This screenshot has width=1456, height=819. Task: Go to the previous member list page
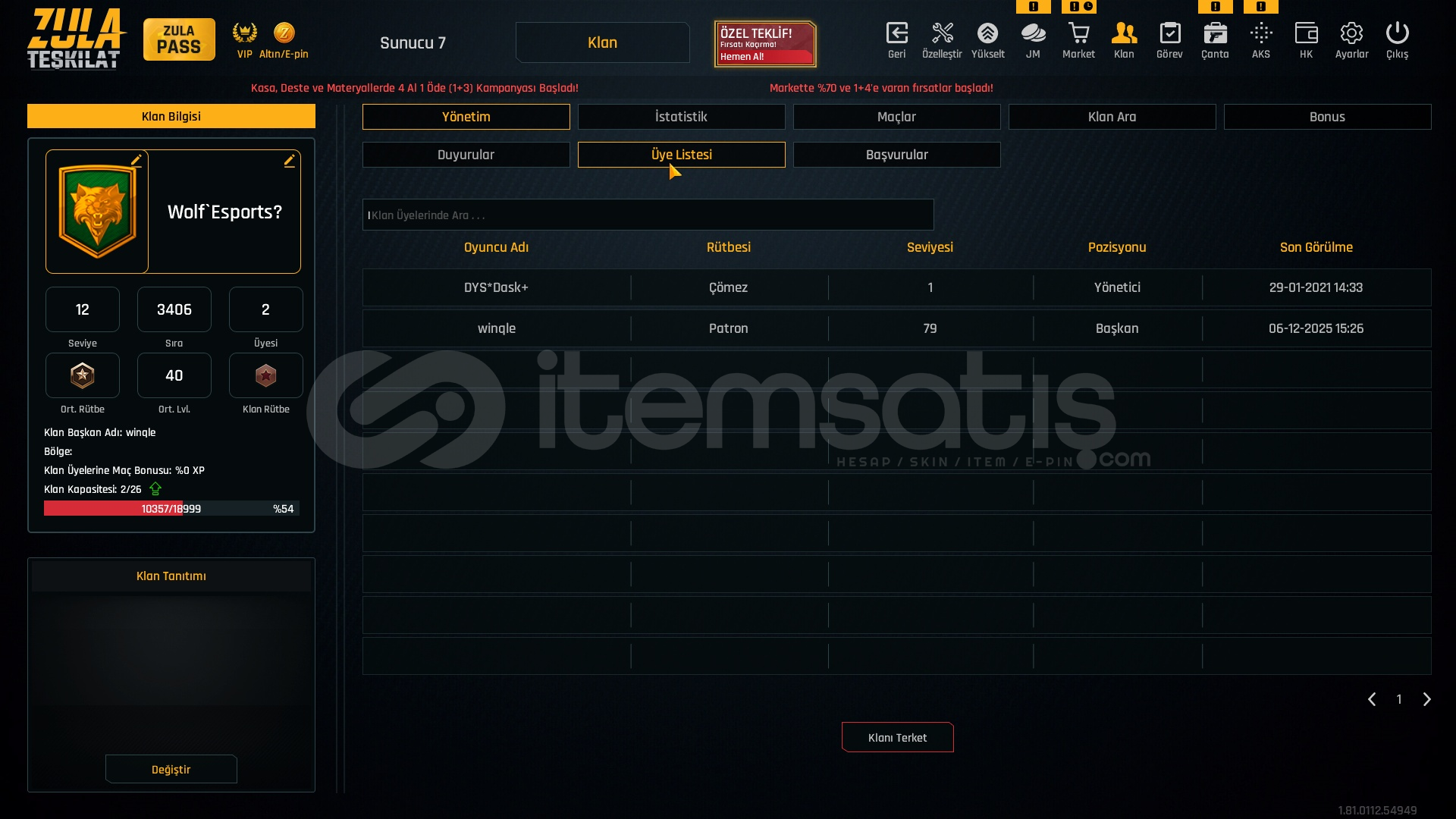click(1372, 699)
